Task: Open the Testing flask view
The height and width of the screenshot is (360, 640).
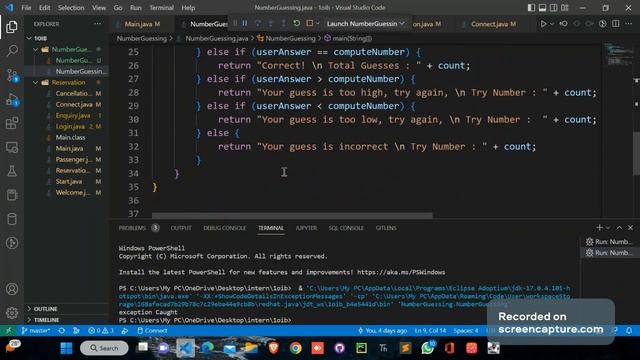Action: point(12,171)
